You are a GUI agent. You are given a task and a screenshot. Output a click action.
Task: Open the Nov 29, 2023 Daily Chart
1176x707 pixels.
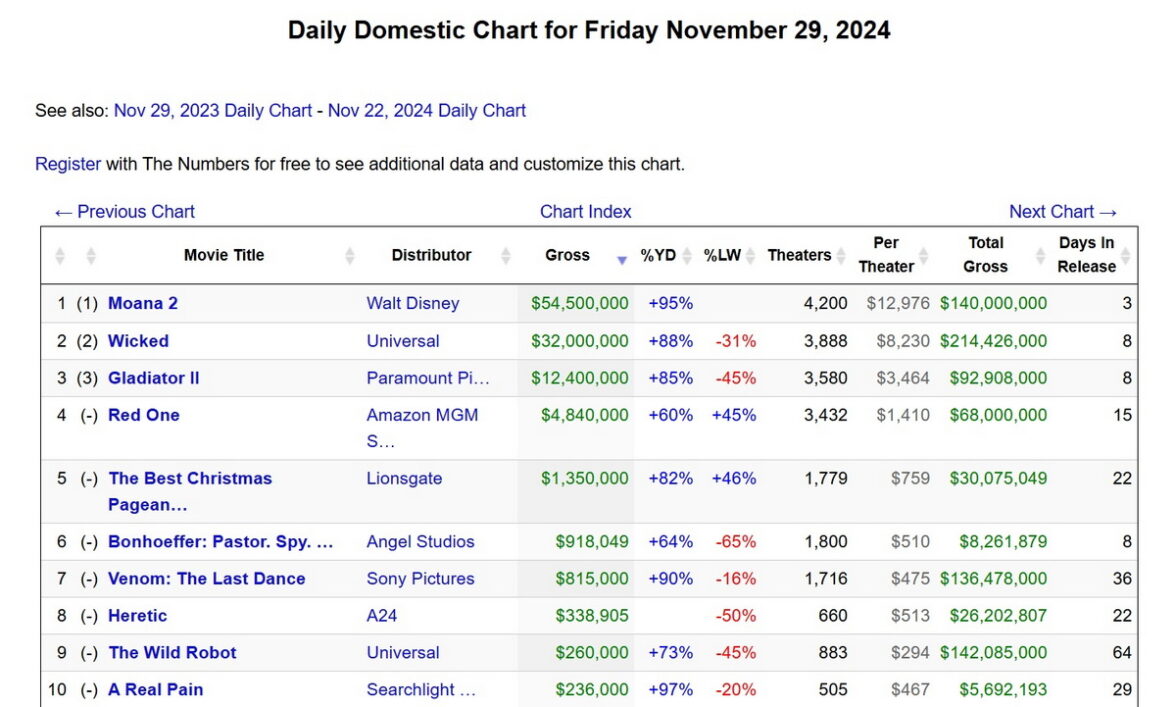[213, 111]
